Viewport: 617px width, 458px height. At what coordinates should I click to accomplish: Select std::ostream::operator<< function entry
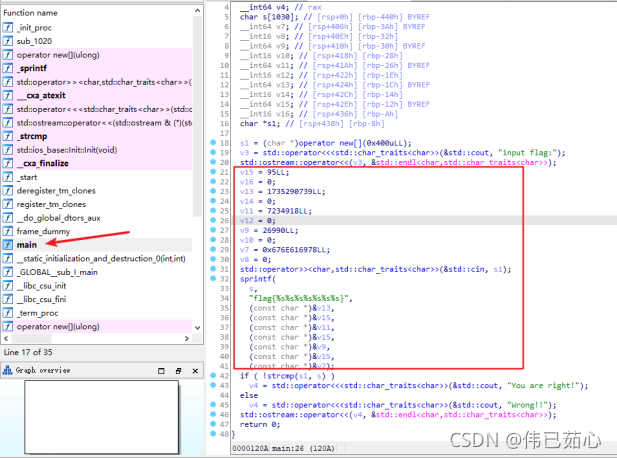(104, 123)
